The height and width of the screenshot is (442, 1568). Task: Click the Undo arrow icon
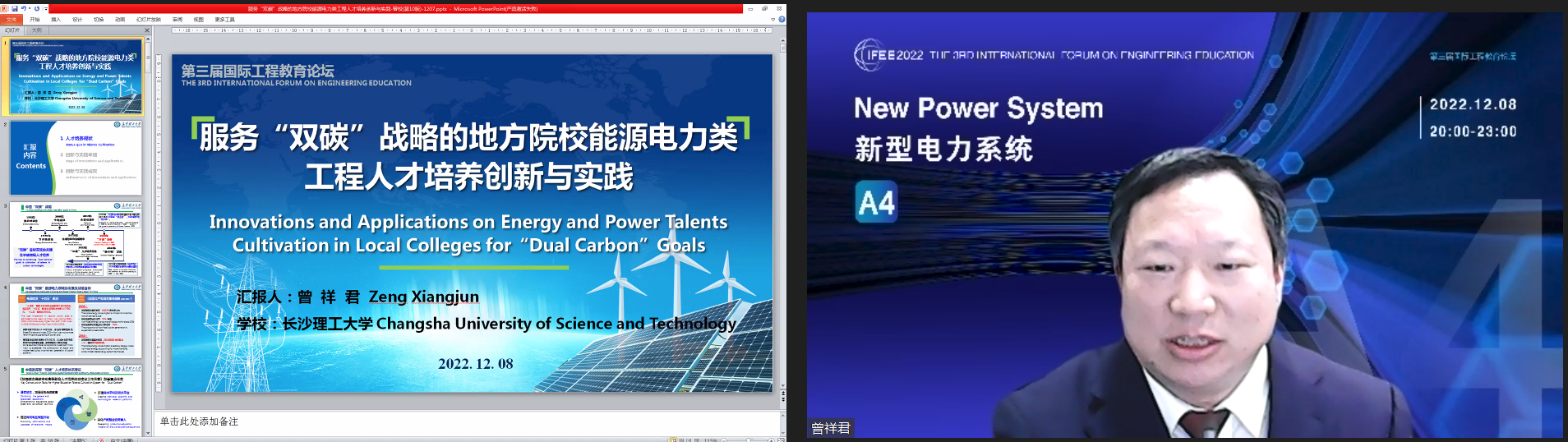[24, 8]
